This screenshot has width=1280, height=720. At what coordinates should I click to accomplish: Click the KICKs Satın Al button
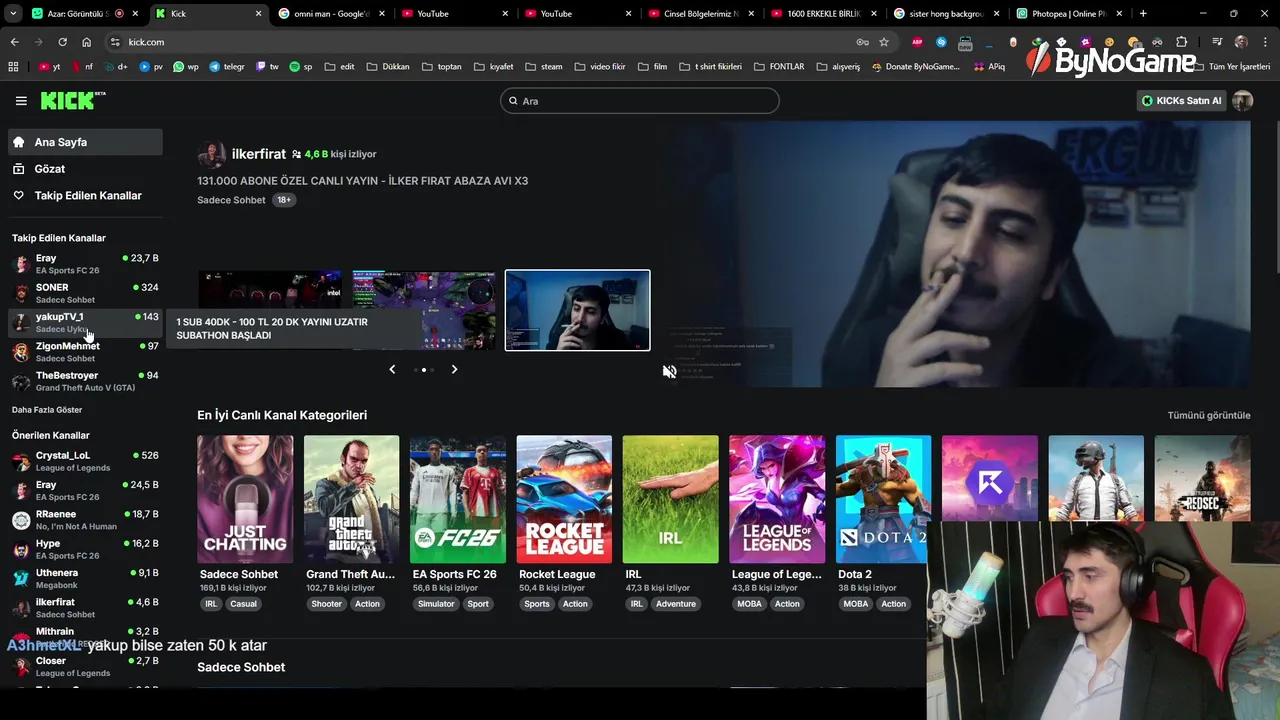[x=1182, y=101]
